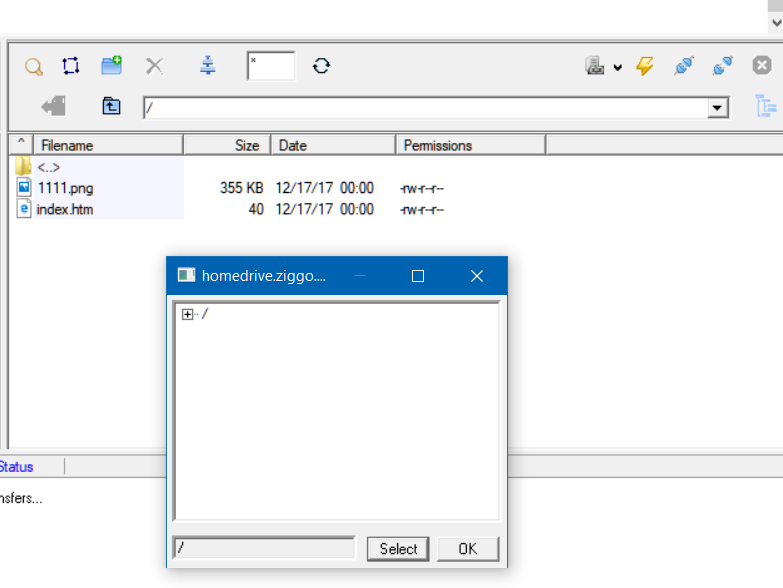Screen dimensions: 783x588
Task: Sort files by the Permissions column
Action: point(470,145)
